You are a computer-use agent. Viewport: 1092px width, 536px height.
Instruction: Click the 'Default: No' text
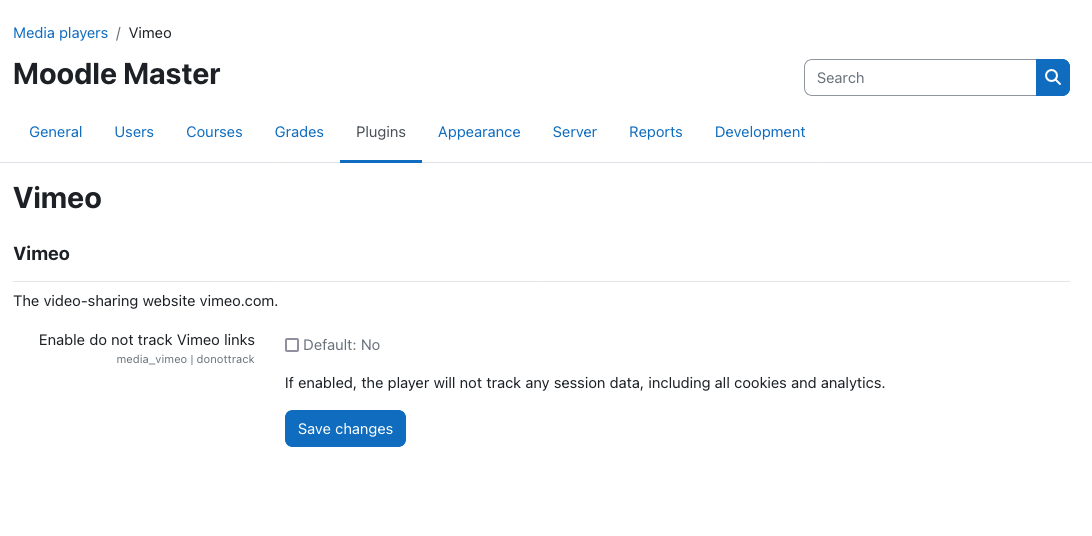point(341,345)
